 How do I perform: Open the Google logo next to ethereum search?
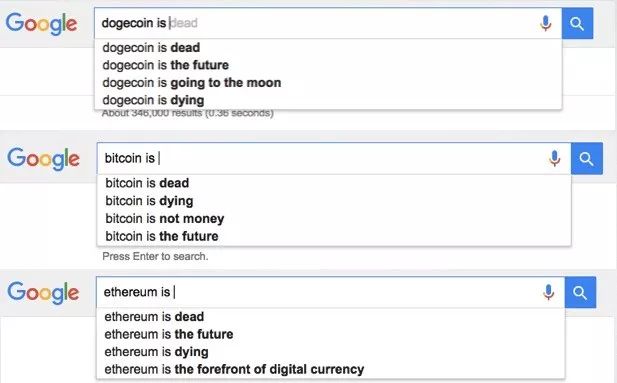[x=43, y=292]
